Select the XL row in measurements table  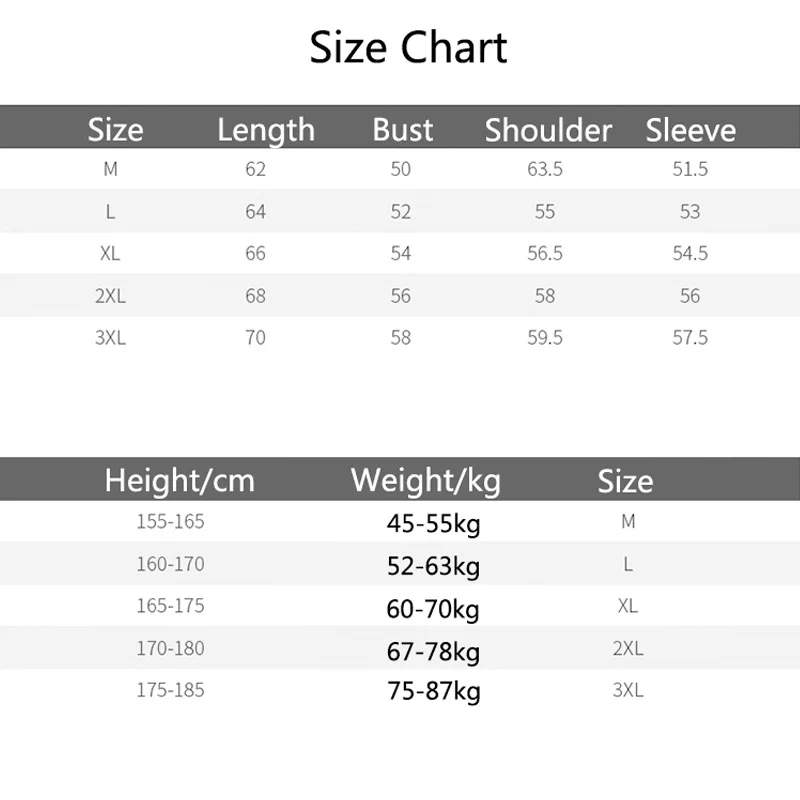point(110,254)
